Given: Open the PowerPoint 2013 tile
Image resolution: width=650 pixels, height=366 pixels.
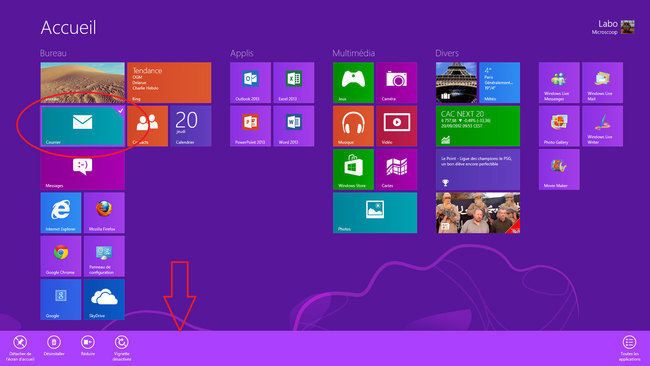Looking at the screenshot, I should click(x=250, y=126).
